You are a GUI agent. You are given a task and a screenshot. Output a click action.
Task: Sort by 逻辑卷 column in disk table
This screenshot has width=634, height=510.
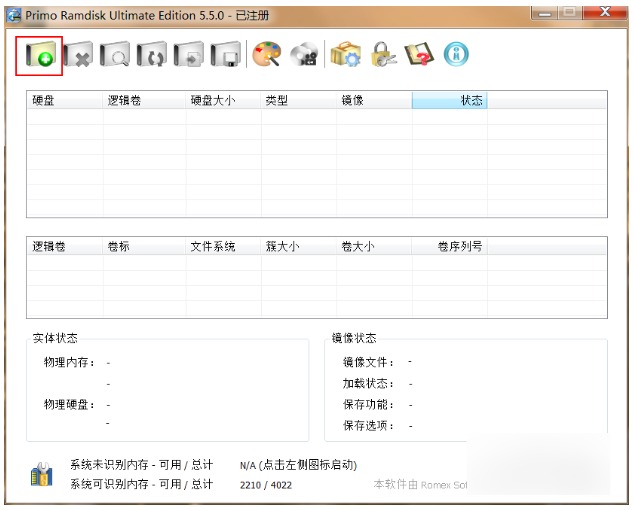pos(144,100)
